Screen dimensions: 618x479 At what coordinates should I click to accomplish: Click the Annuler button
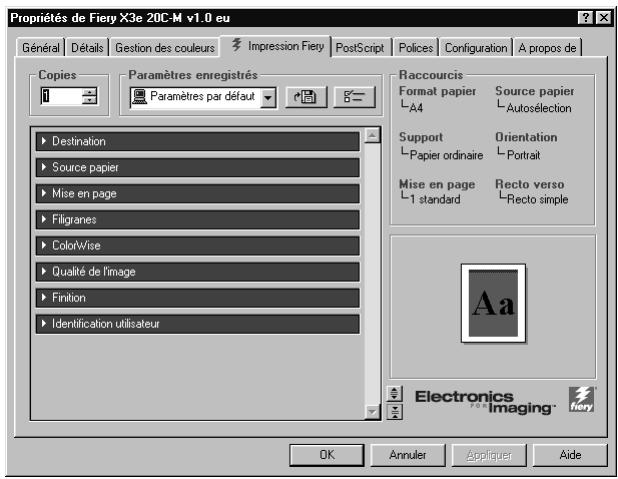(408, 455)
